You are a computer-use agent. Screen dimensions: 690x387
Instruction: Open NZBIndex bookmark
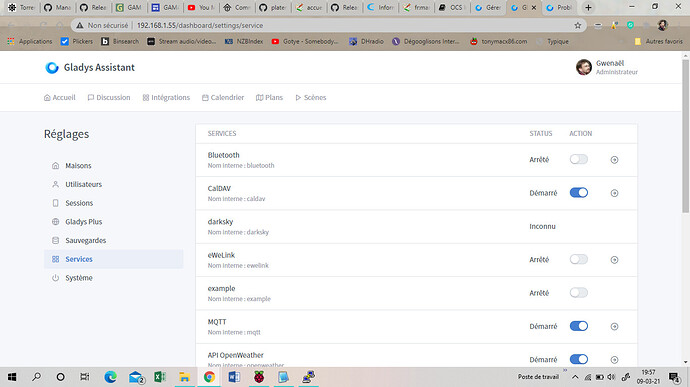244,41
